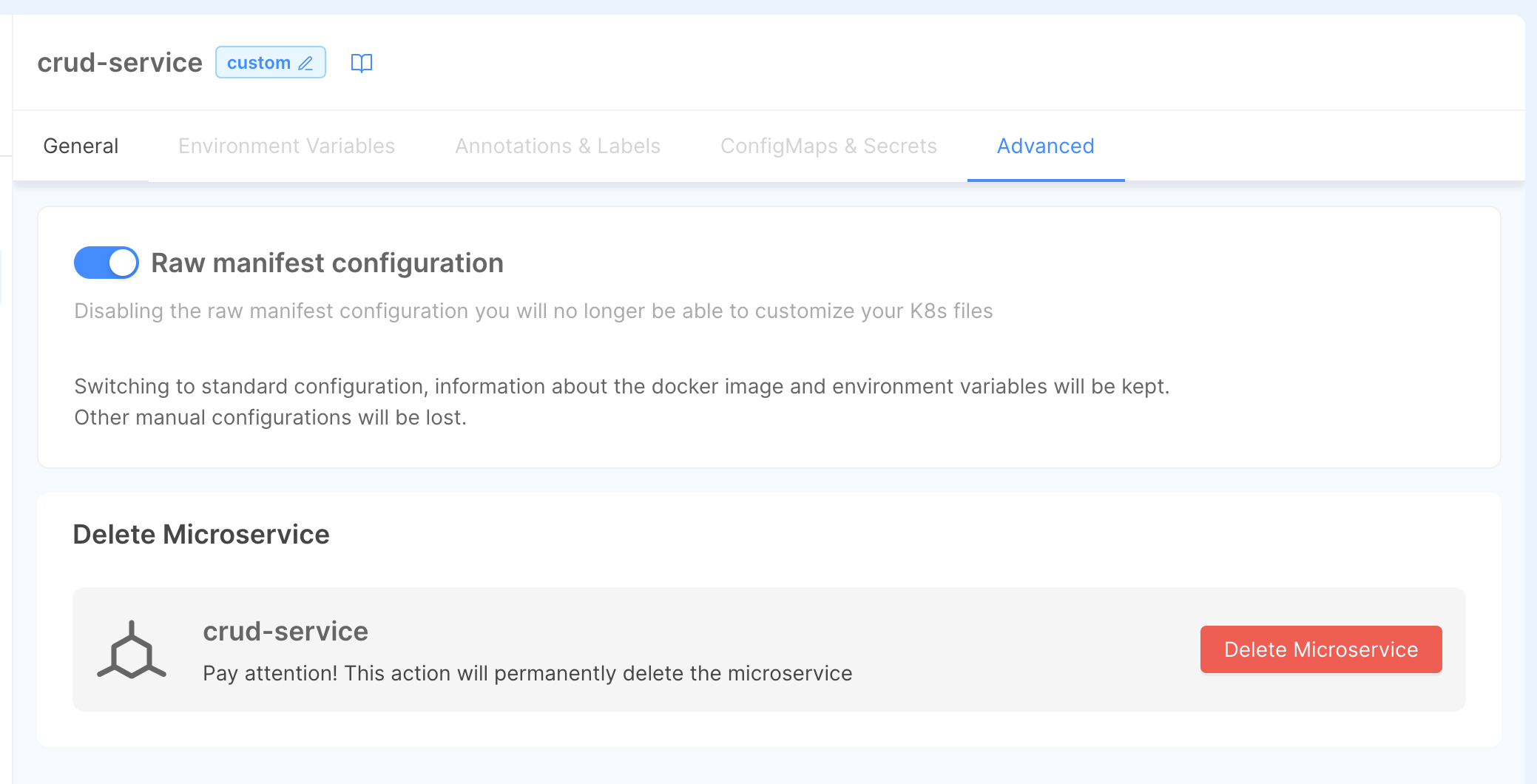The height and width of the screenshot is (784, 1537).
Task: Switch to the General tab
Action: pyautogui.click(x=81, y=146)
